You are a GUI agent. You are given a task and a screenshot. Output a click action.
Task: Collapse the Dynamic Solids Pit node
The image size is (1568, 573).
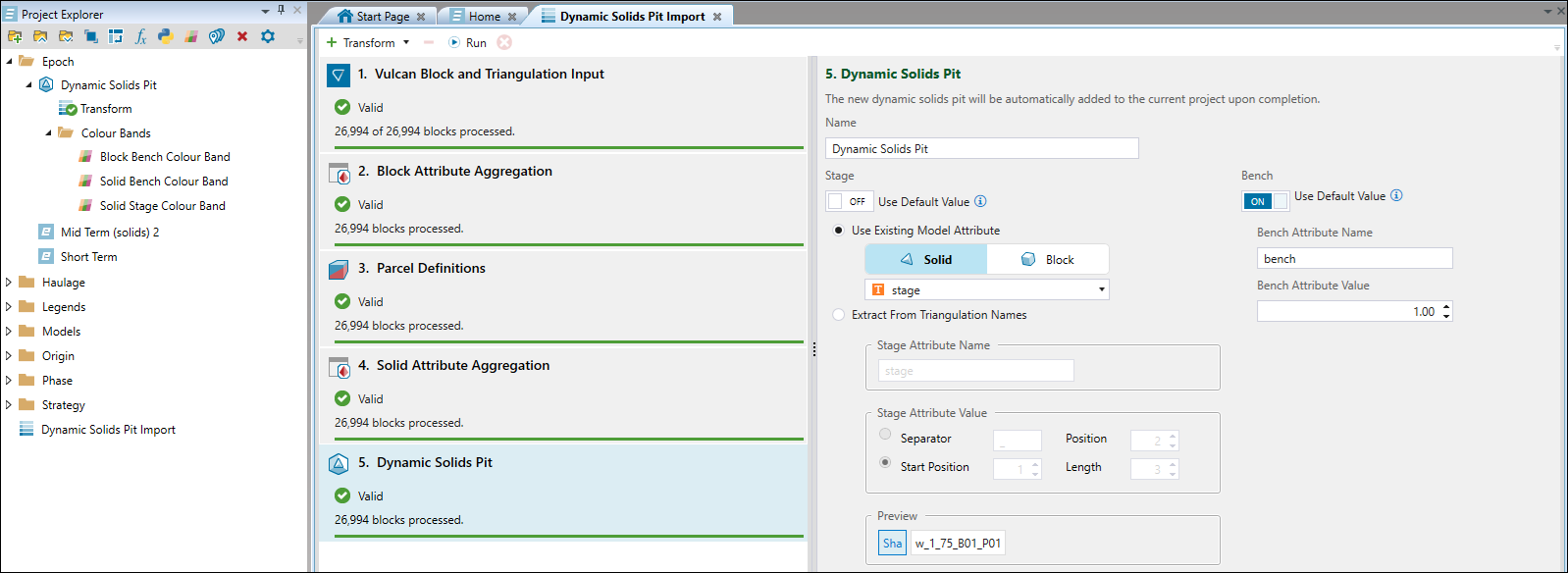[x=28, y=85]
